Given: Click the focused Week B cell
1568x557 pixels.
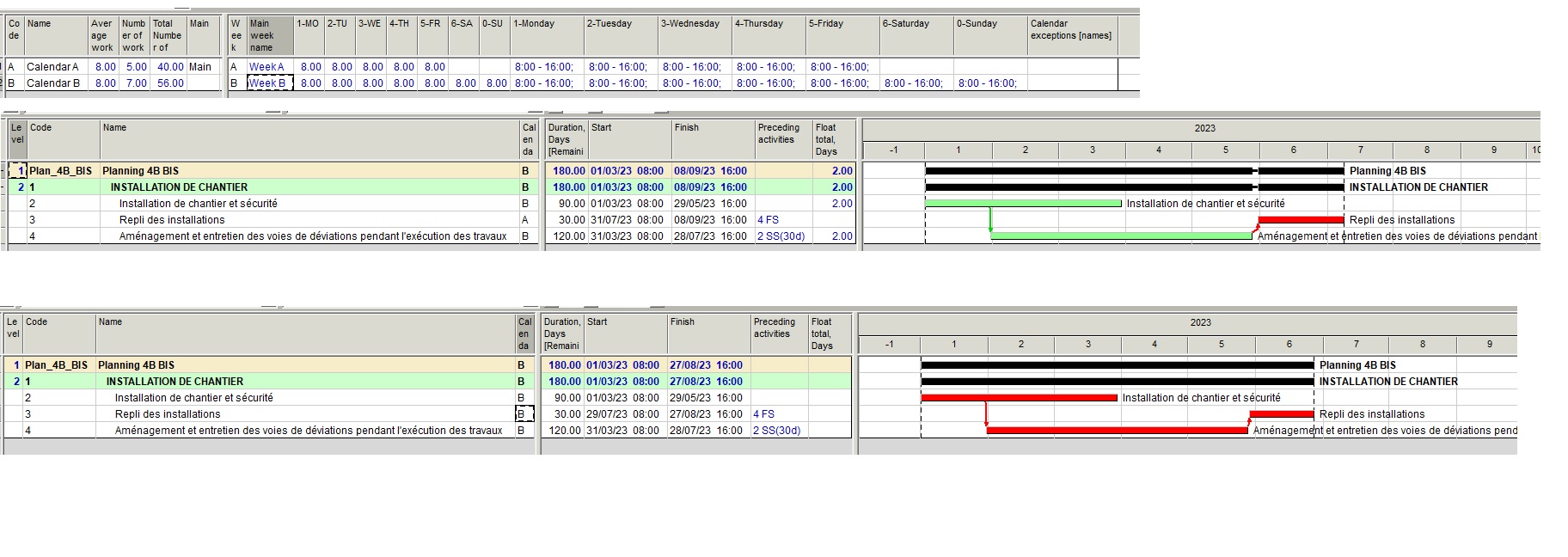Looking at the screenshot, I should pos(270,83).
